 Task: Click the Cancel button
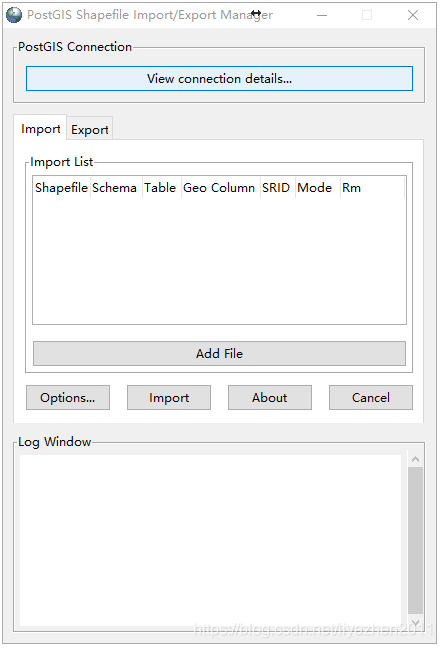pyautogui.click(x=371, y=398)
